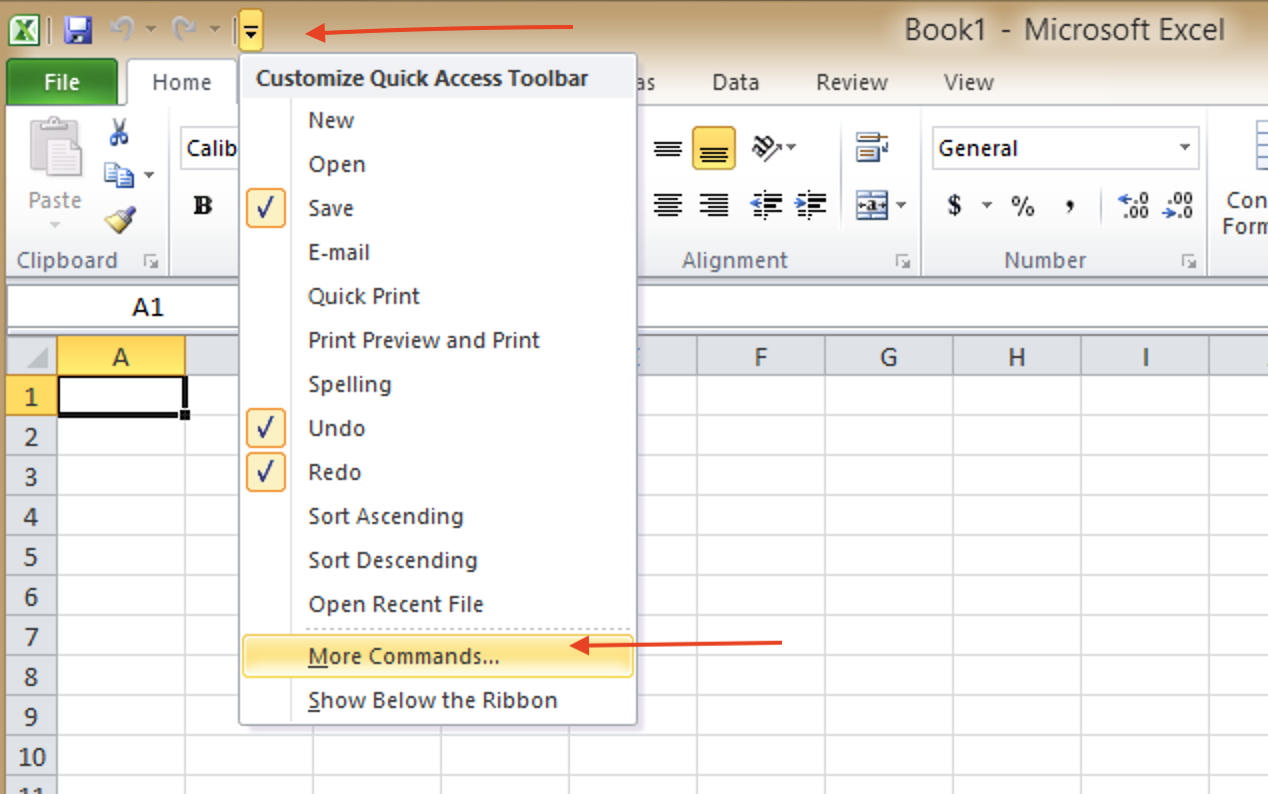Click the Comma Style icon

(x=1070, y=206)
